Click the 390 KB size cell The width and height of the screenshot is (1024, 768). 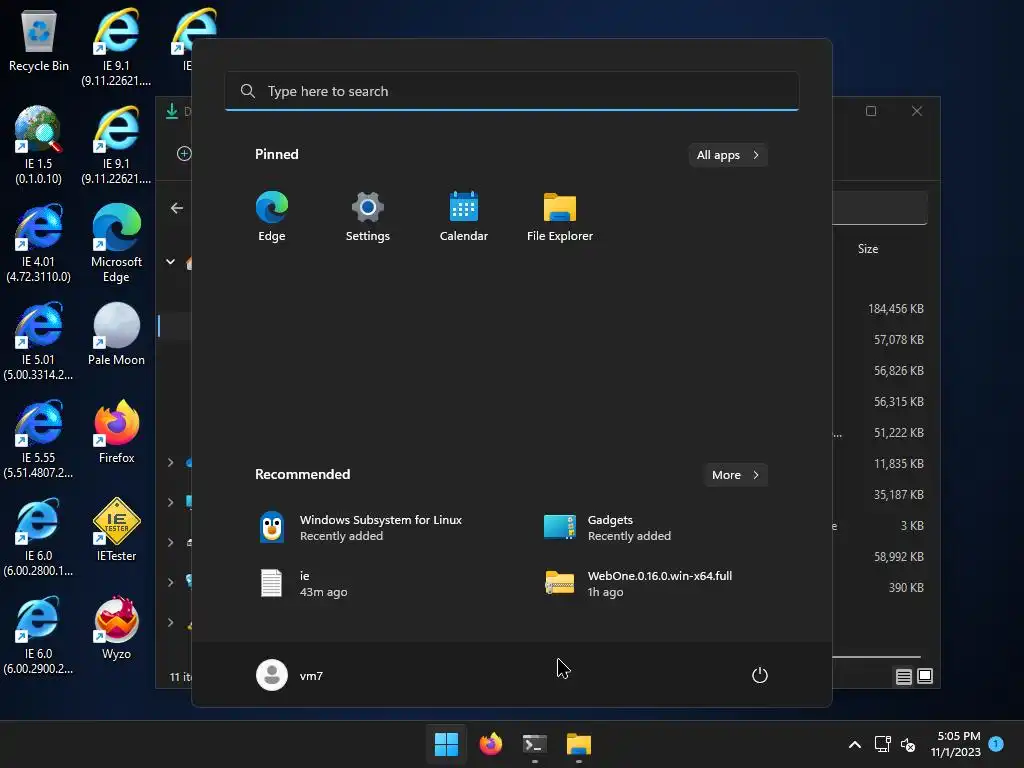pos(906,588)
